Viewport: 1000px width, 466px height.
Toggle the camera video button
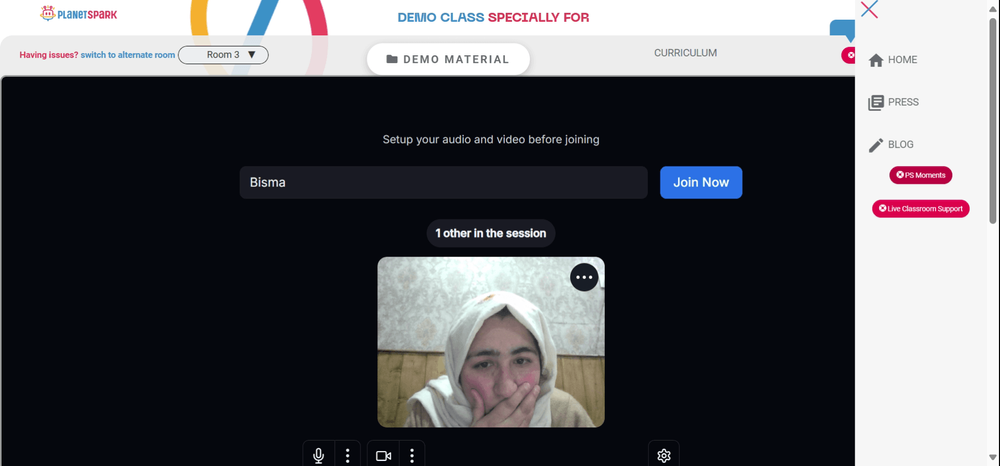point(383,455)
